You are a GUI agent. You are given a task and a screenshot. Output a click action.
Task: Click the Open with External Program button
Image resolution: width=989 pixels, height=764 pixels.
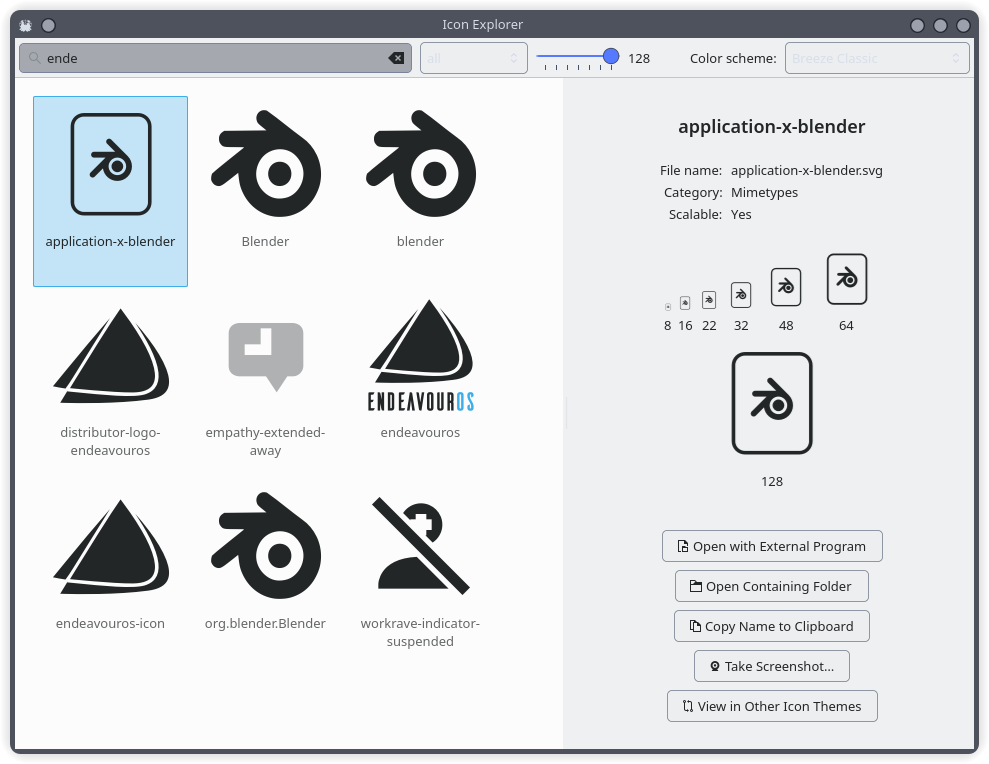[x=771, y=546]
